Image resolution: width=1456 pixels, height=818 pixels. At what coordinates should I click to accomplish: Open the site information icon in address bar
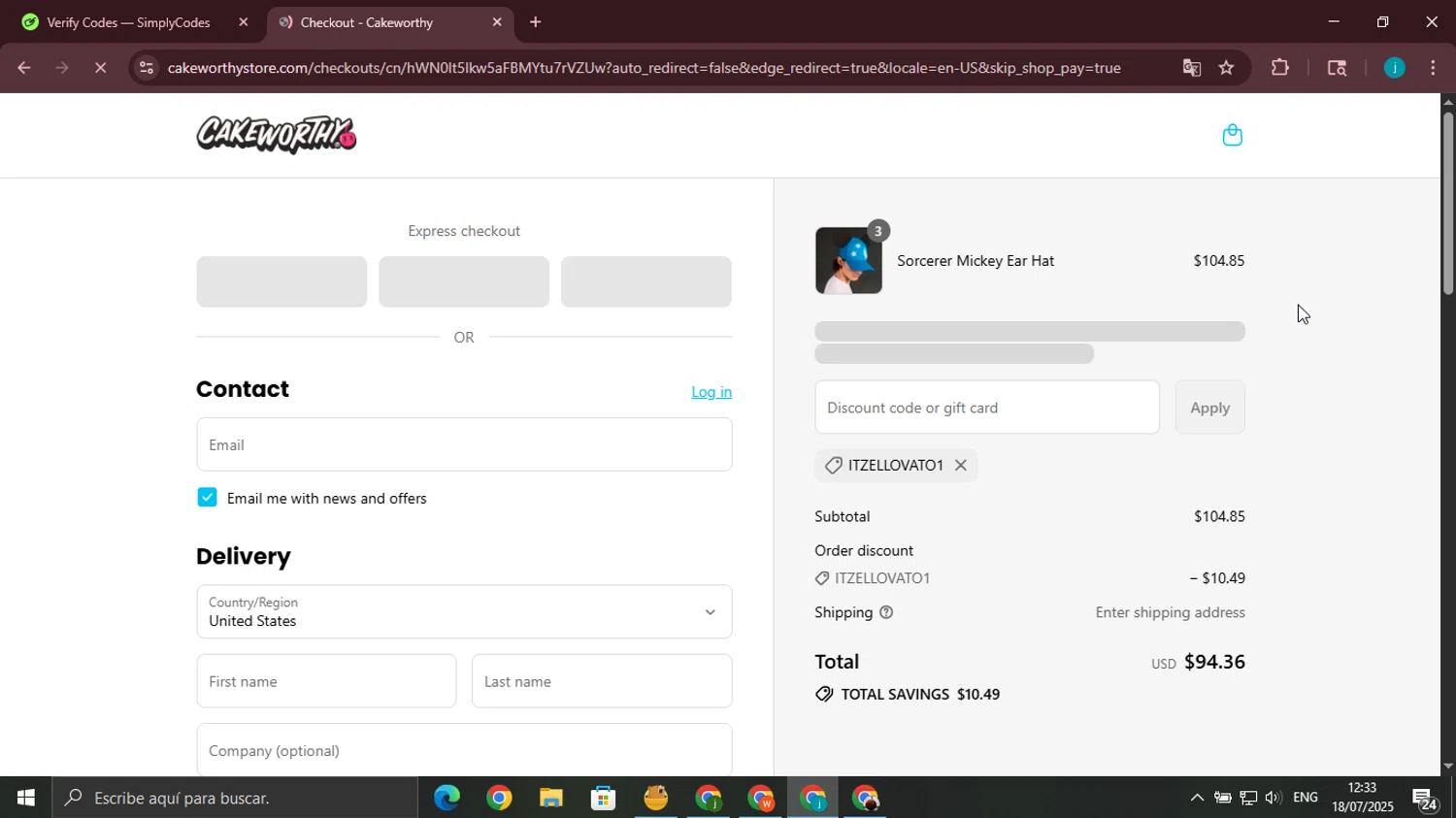coord(146,68)
